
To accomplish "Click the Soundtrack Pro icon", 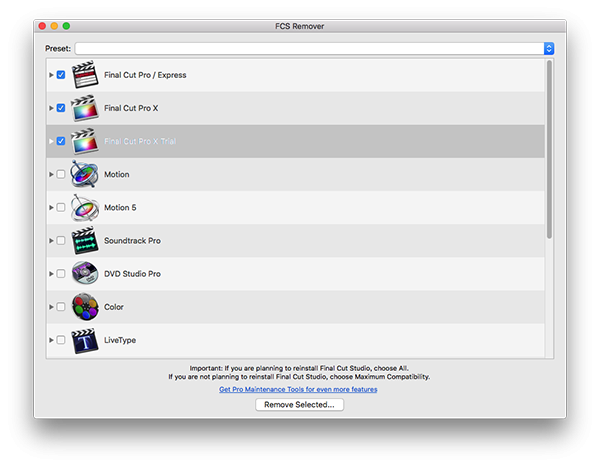I will click(85, 240).
